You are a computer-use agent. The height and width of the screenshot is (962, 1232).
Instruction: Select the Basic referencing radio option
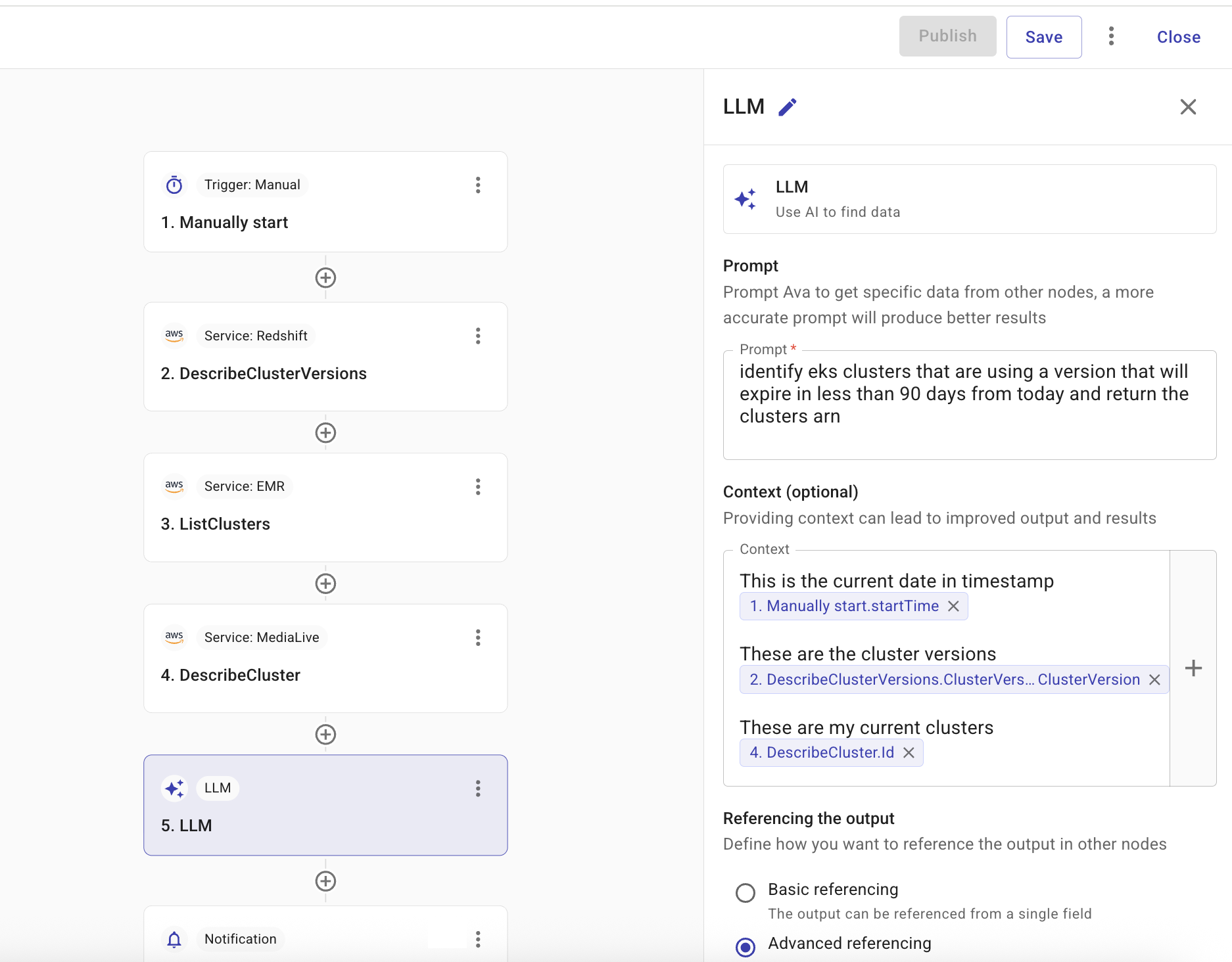point(746,893)
